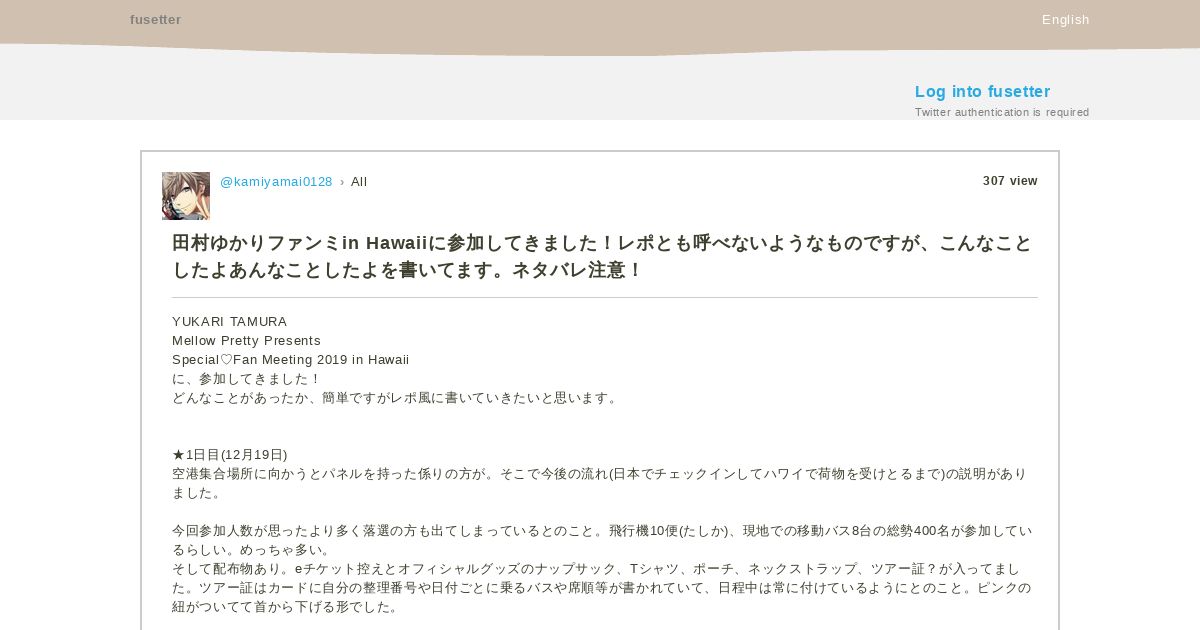Image resolution: width=1200 pixels, height=630 pixels.
Task: Click Log into fusetter
Action: point(982,92)
